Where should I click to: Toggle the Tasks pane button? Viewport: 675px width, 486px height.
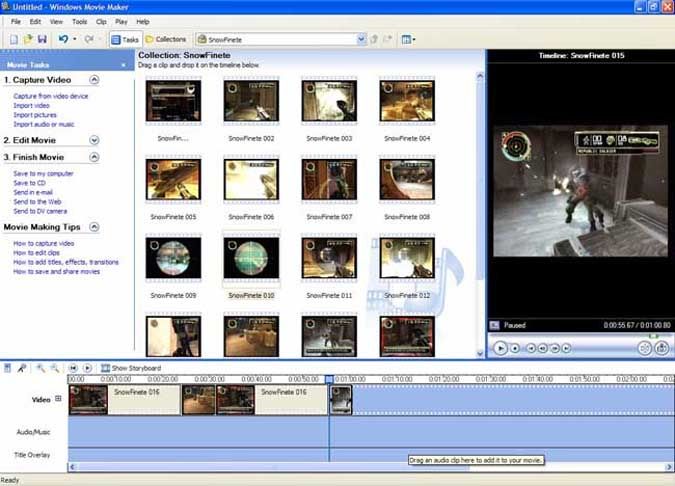(124, 39)
